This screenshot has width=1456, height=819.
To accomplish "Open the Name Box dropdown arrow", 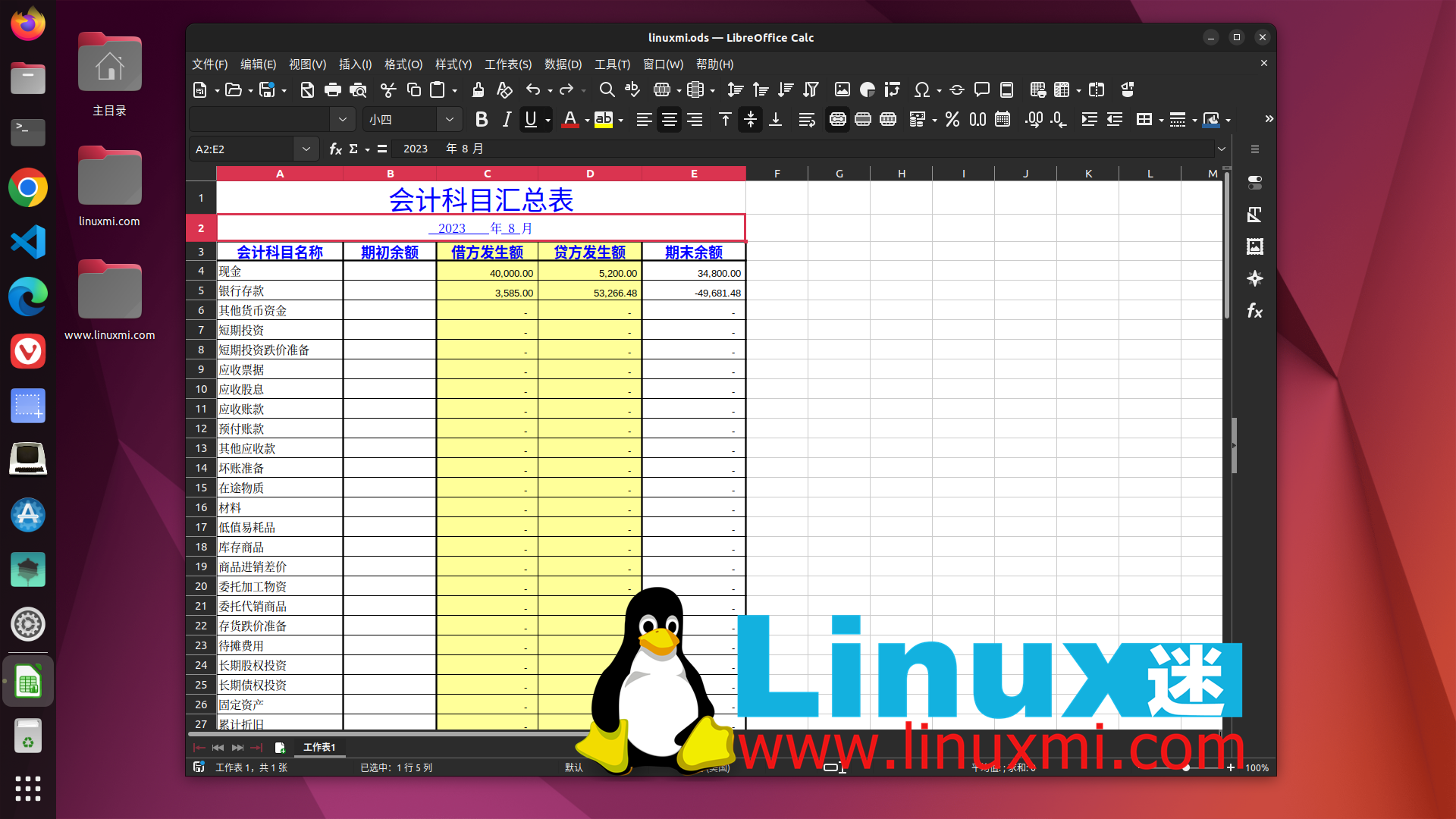I will [306, 149].
